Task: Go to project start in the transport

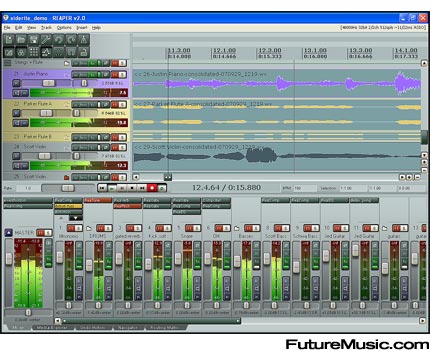Action: 102,188
